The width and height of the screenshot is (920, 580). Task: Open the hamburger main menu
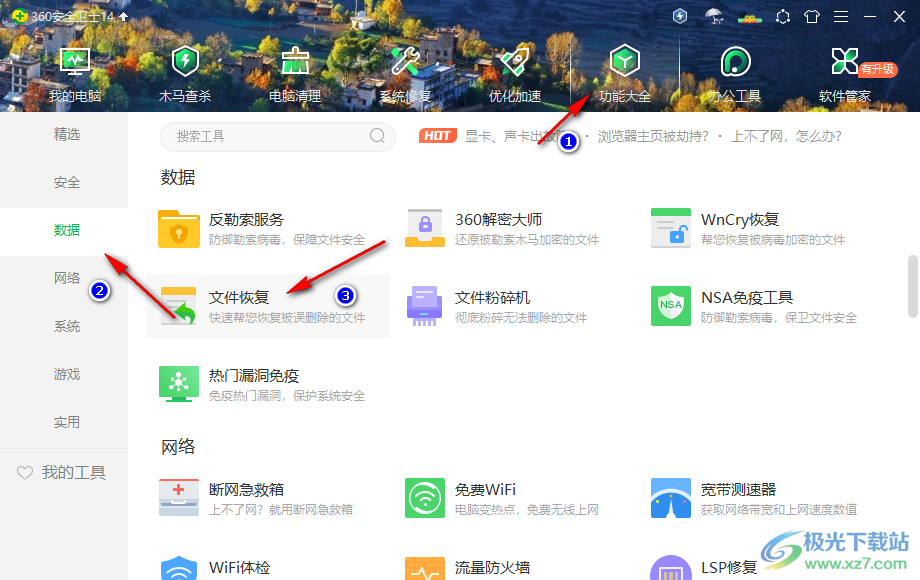(841, 16)
